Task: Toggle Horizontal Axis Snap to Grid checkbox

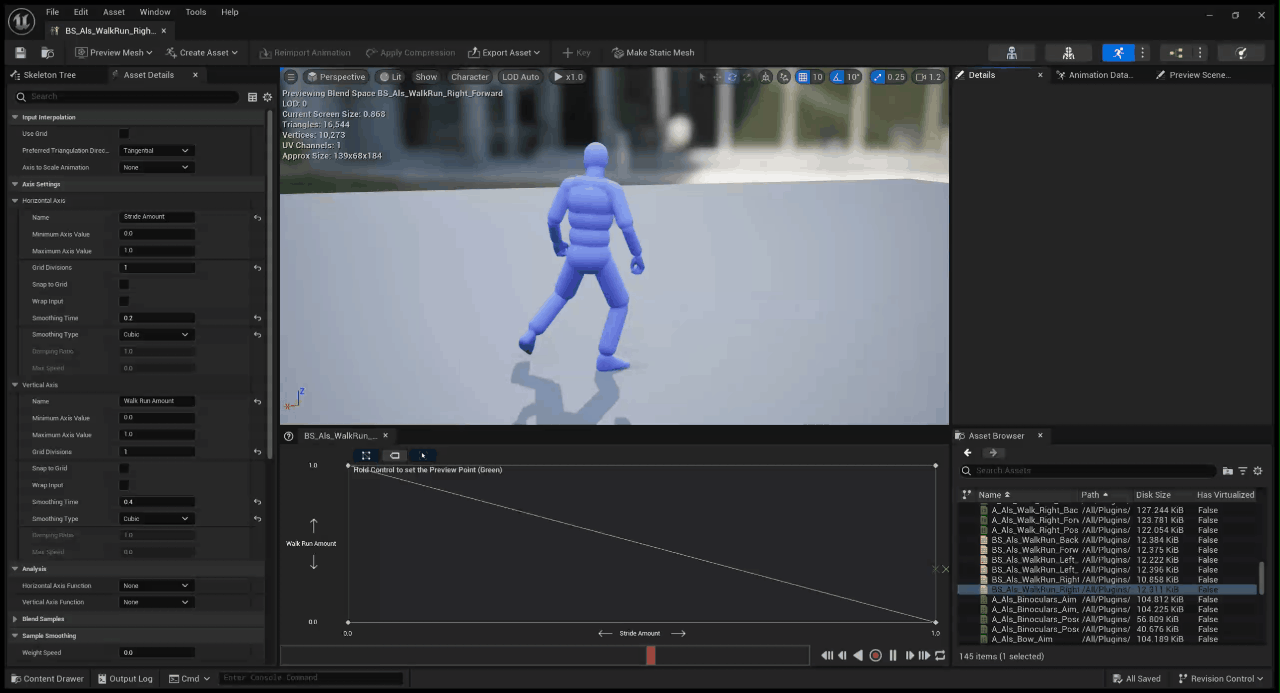Action: pos(124,284)
